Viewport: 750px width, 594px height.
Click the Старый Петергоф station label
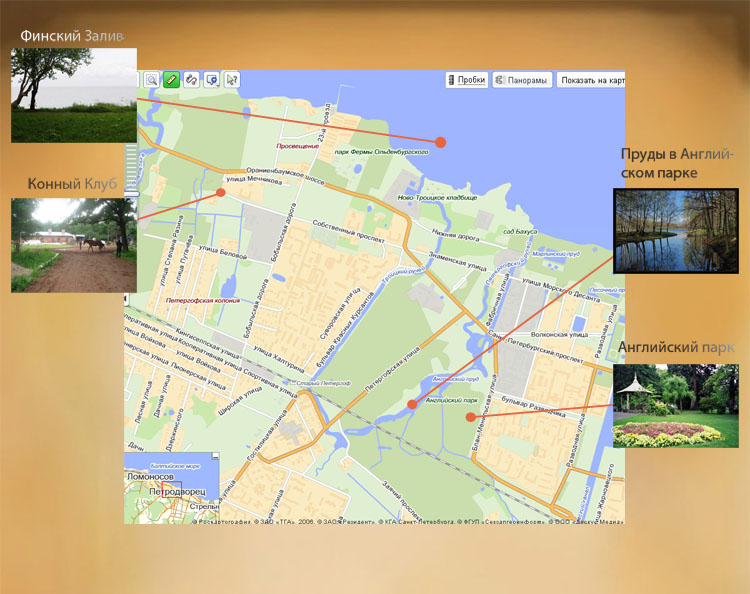click(323, 383)
